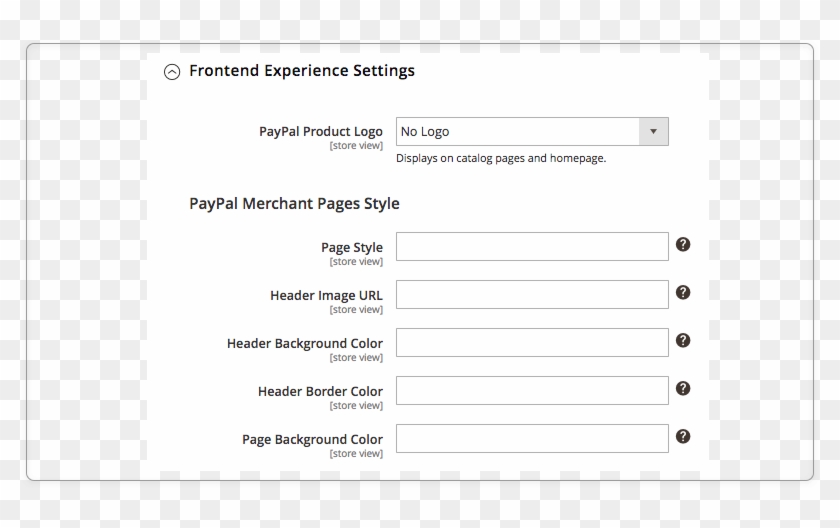This screenshot has height=528, width=840.
Task: Click the Header Image URL input field
Action: tap(532, 295)
